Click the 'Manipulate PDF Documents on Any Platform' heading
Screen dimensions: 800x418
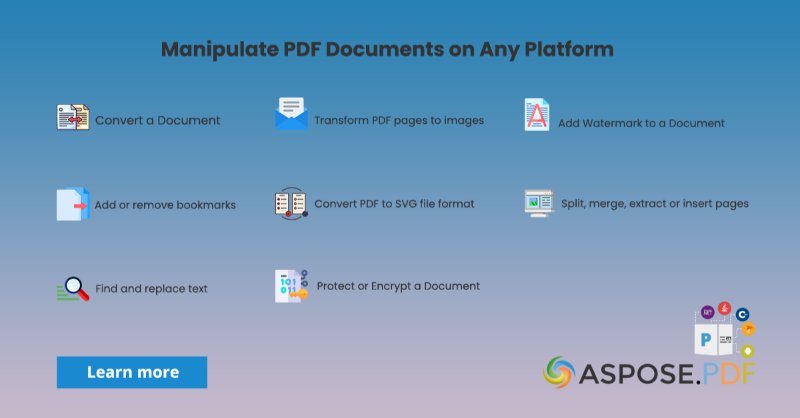(387, 50)
